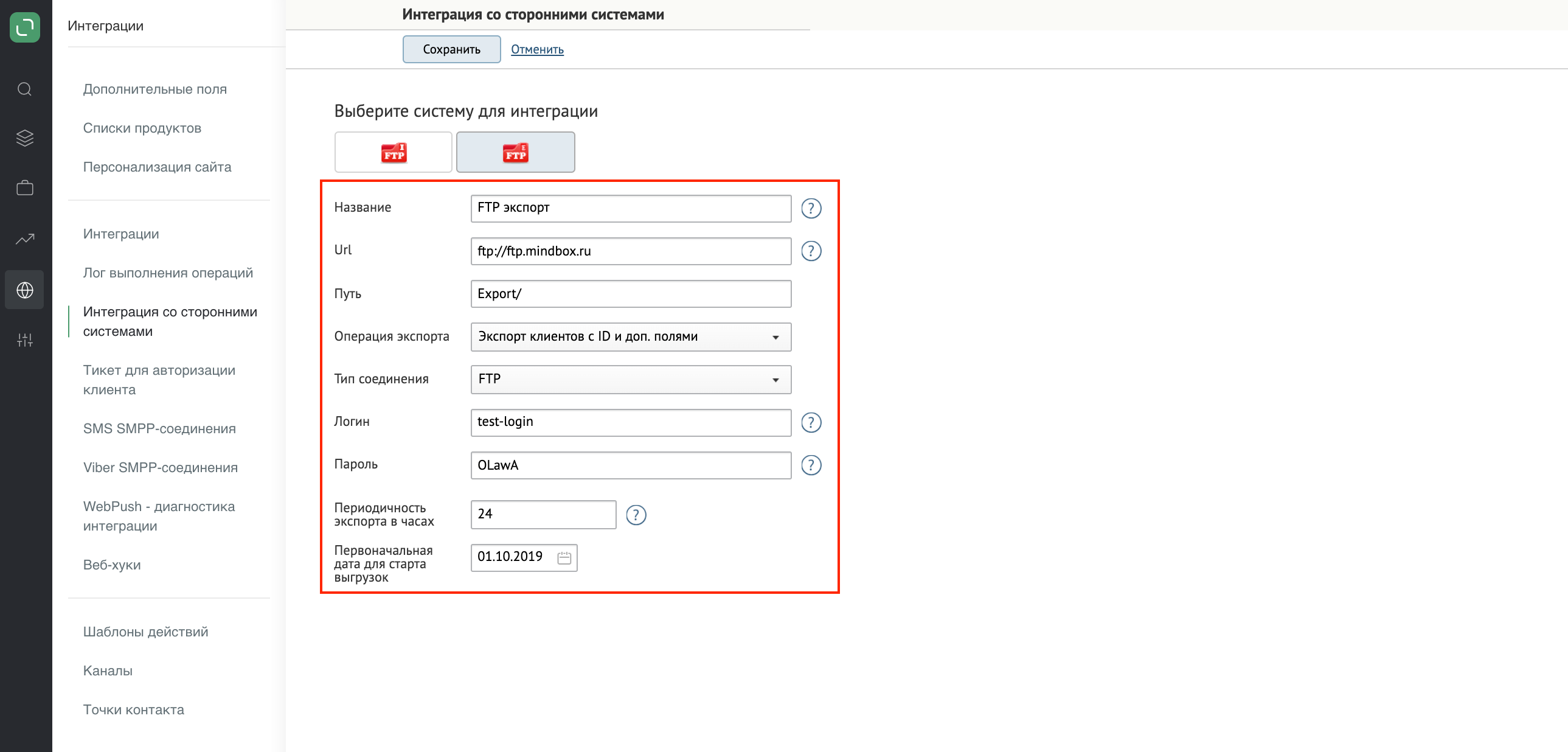The width and height of the screenshot is (1568, 752).
Task: Open Списки продуктов in the sidebar
Action: [x=142, y=128]
